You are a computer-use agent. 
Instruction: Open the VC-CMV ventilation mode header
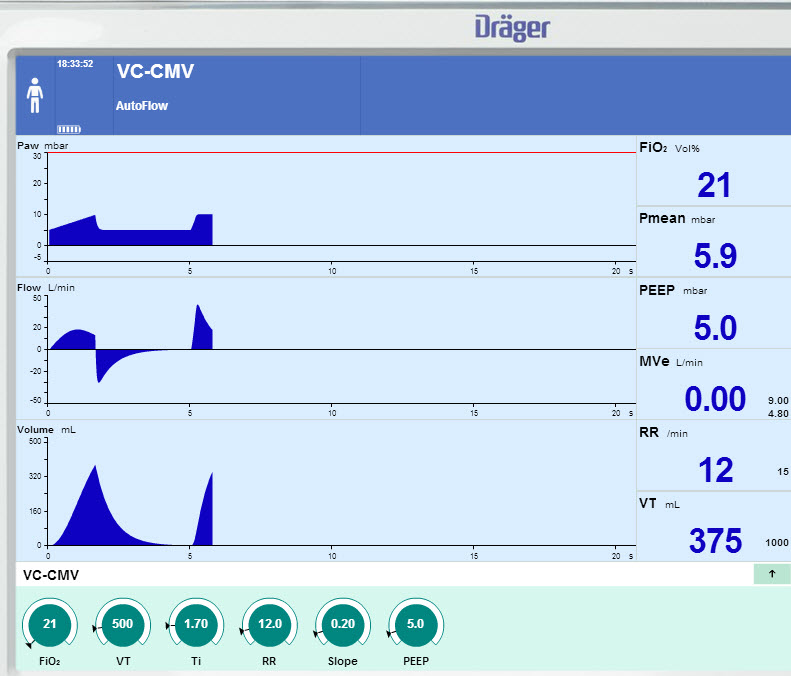155,71
